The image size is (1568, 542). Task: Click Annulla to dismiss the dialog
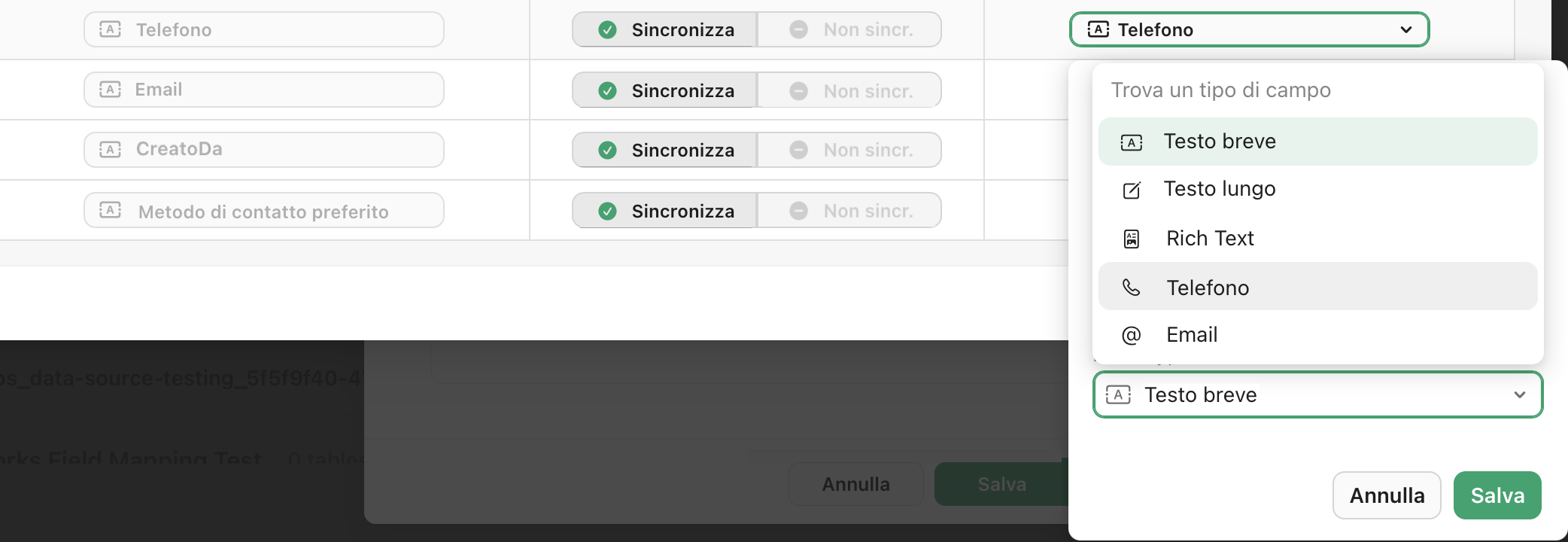click(x=1386, y=495)
